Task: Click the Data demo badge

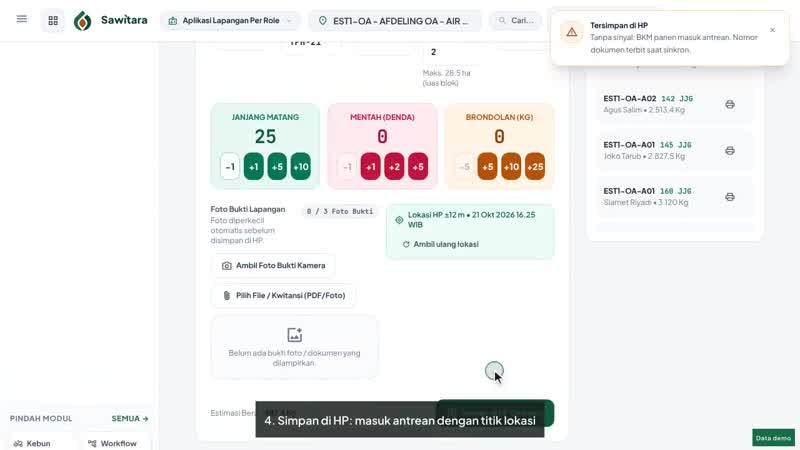Action: pyautogui.click(x=773, y=438)
